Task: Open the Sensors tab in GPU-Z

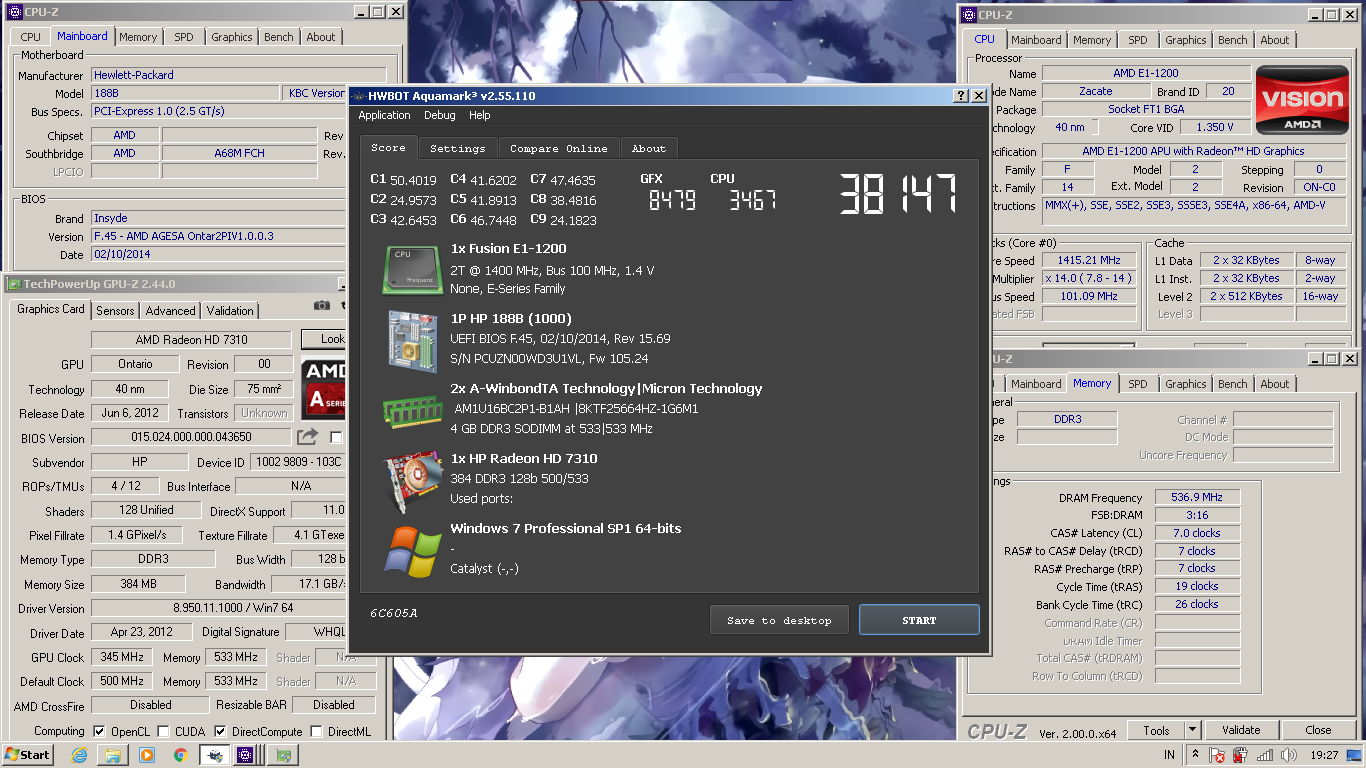Action: pos(115,311)
